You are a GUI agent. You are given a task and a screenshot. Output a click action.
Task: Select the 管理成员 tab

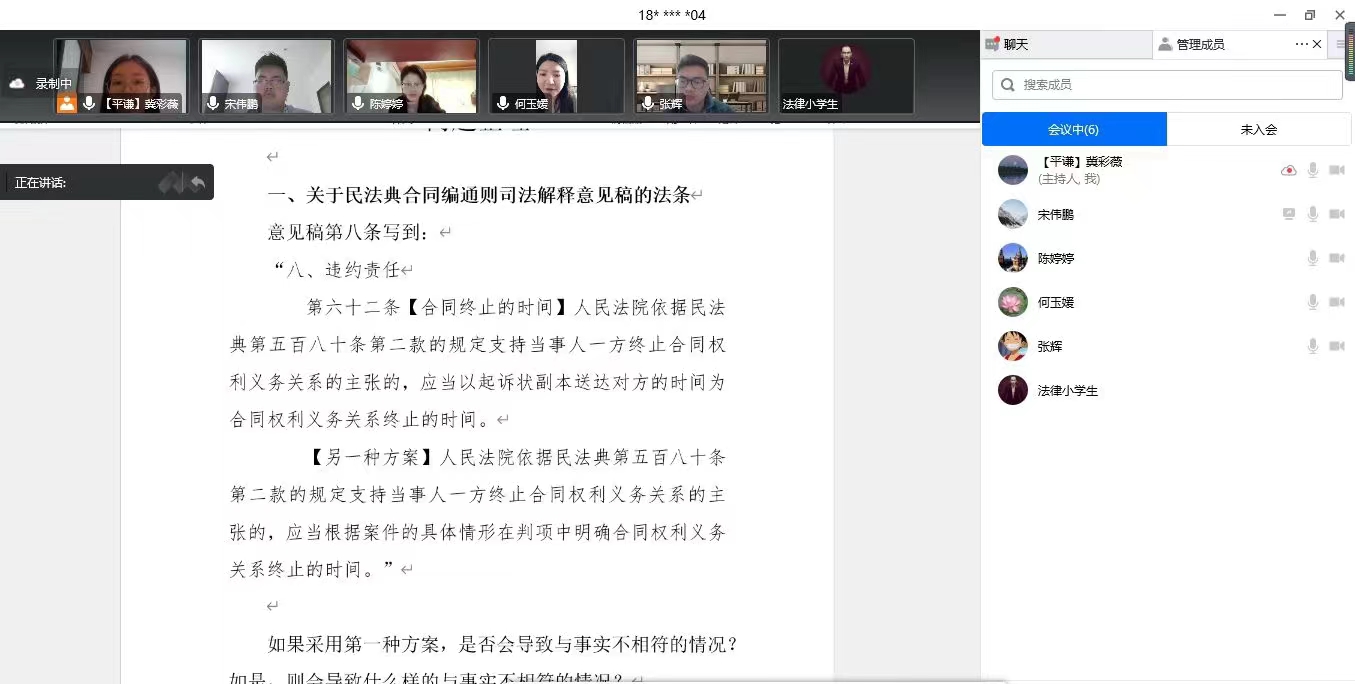tap(1200, 44)
